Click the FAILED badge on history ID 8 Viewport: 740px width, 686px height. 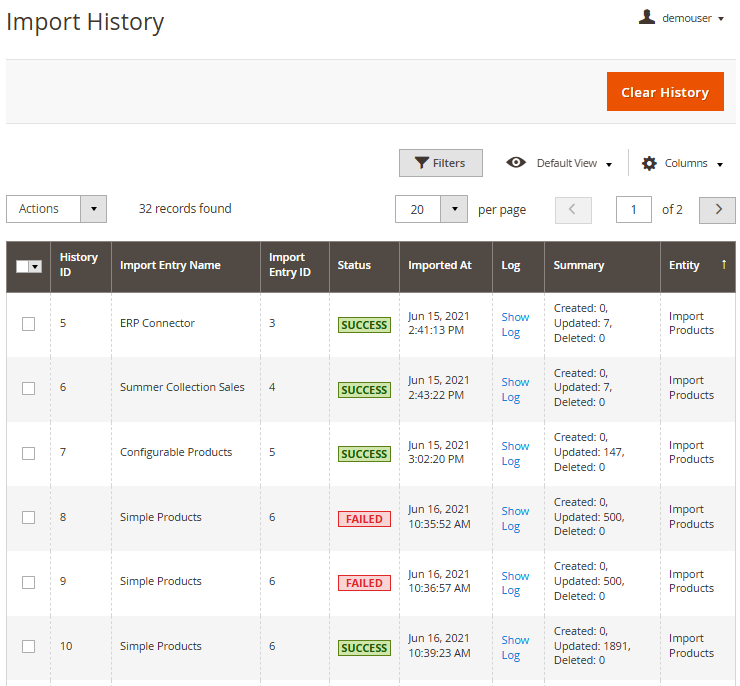point(364,519)
